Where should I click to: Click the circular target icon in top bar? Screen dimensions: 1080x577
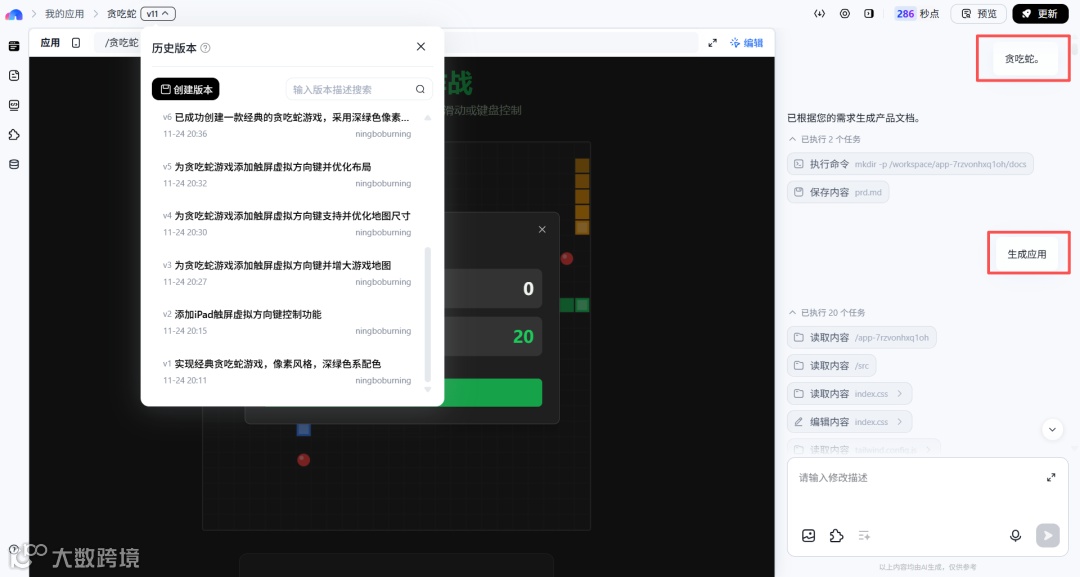844,14
